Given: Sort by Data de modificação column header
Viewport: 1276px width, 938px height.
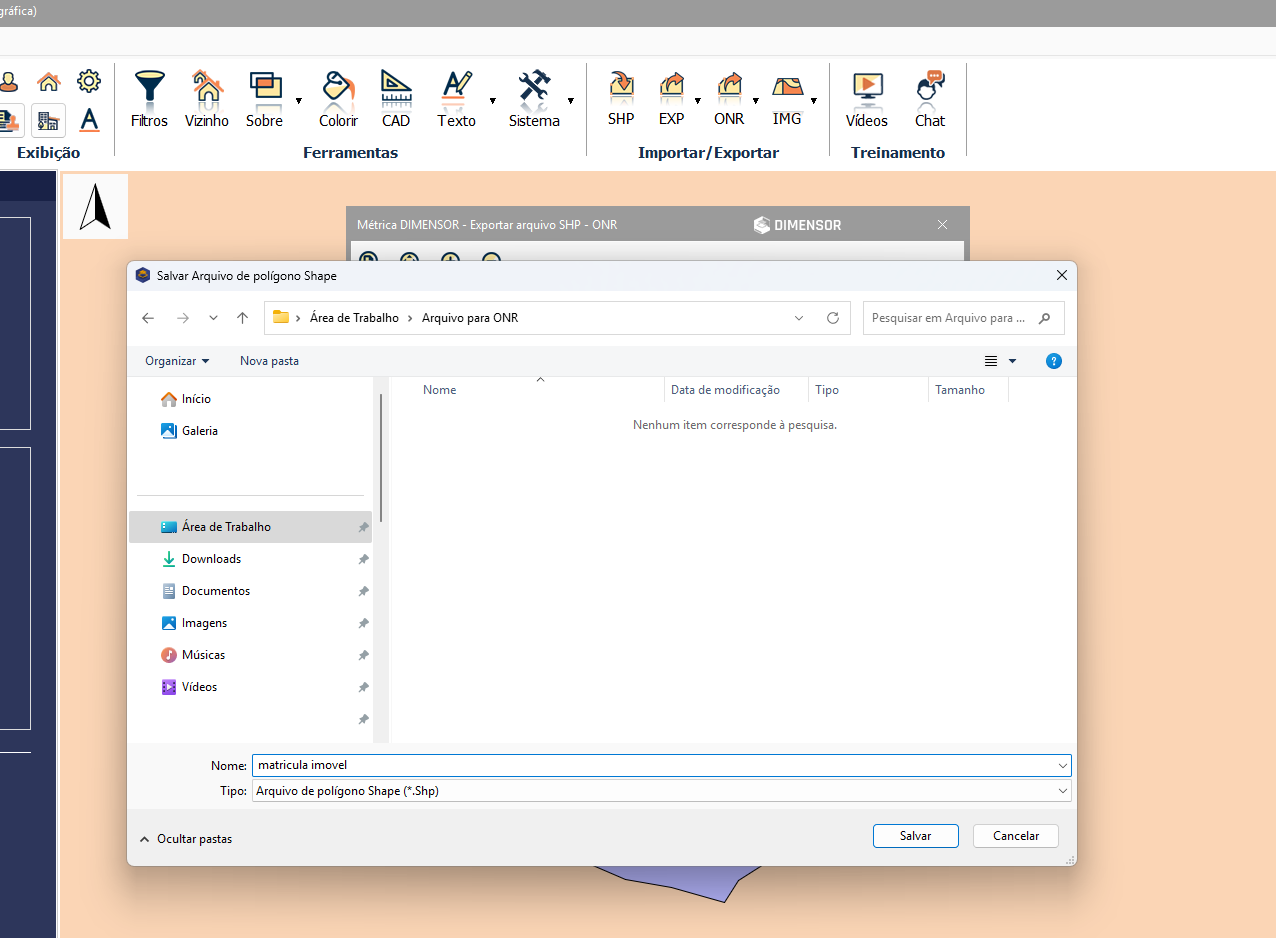Looking at the screenshot, I should 725,390.
